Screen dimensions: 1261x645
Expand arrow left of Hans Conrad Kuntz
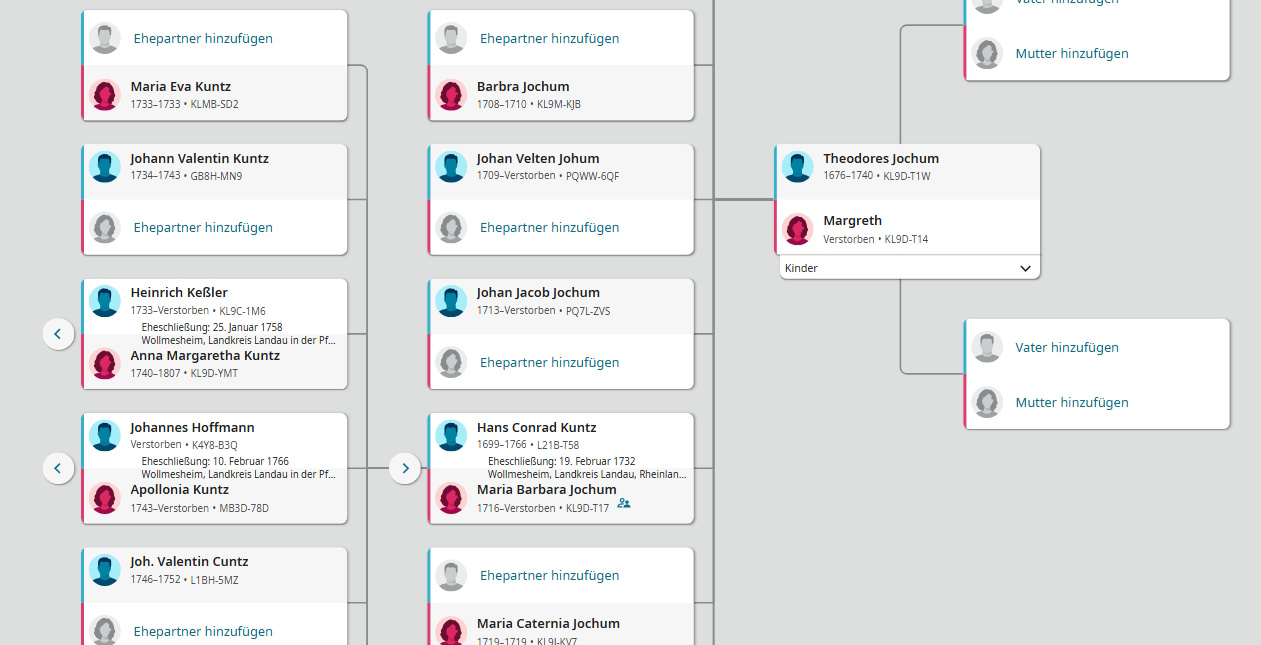tap(405, 468)
